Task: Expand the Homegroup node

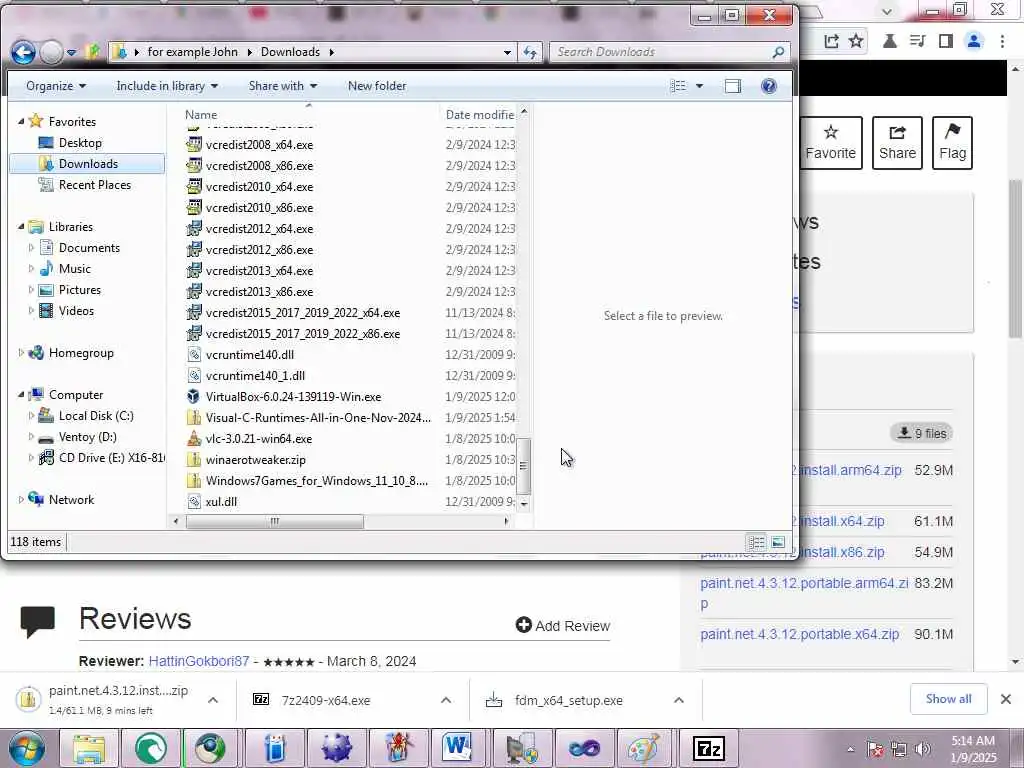Action: coord(21,353)
